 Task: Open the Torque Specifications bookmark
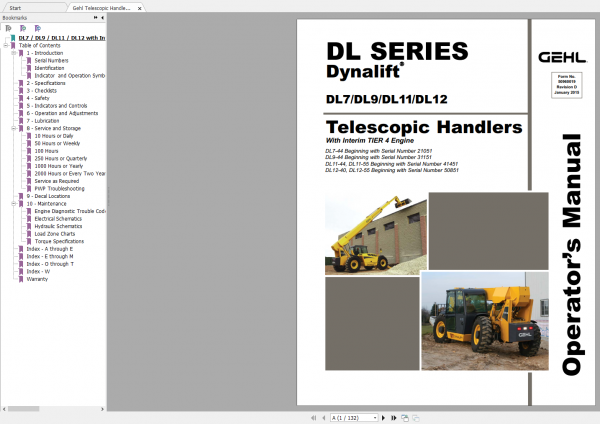(59, 241)
